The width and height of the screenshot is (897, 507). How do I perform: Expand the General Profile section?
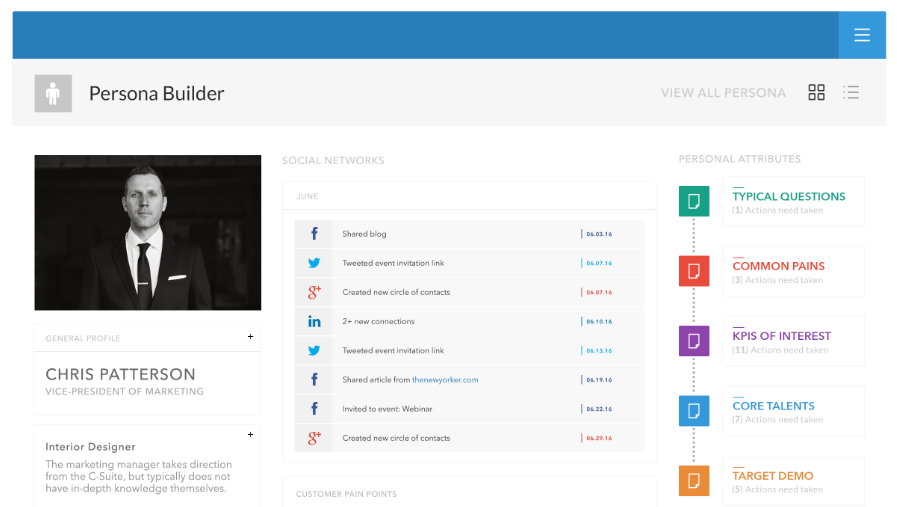[x=251, y=336]
